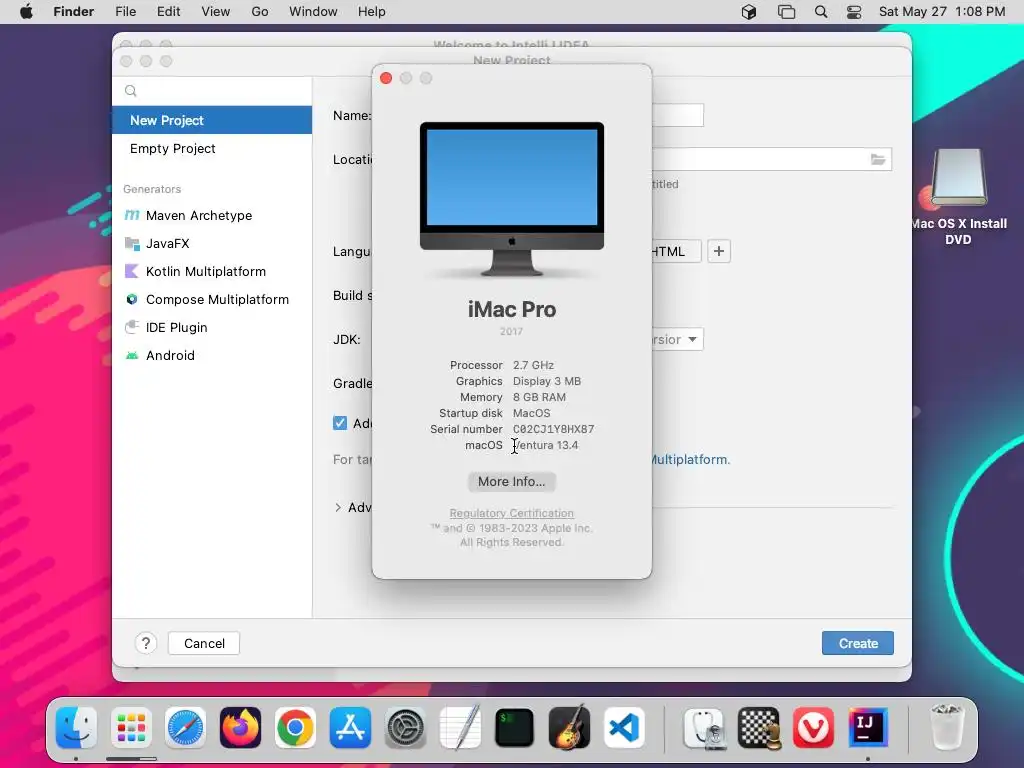1024x768 pixels.
Task: Click the folder browse icon in Location field
Action: [878, 159]
